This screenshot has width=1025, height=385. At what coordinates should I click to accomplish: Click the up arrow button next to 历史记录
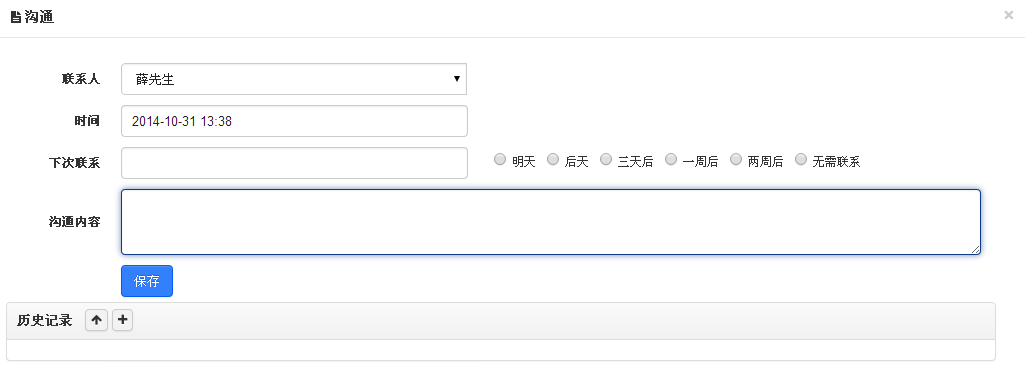tap(97, 320)
